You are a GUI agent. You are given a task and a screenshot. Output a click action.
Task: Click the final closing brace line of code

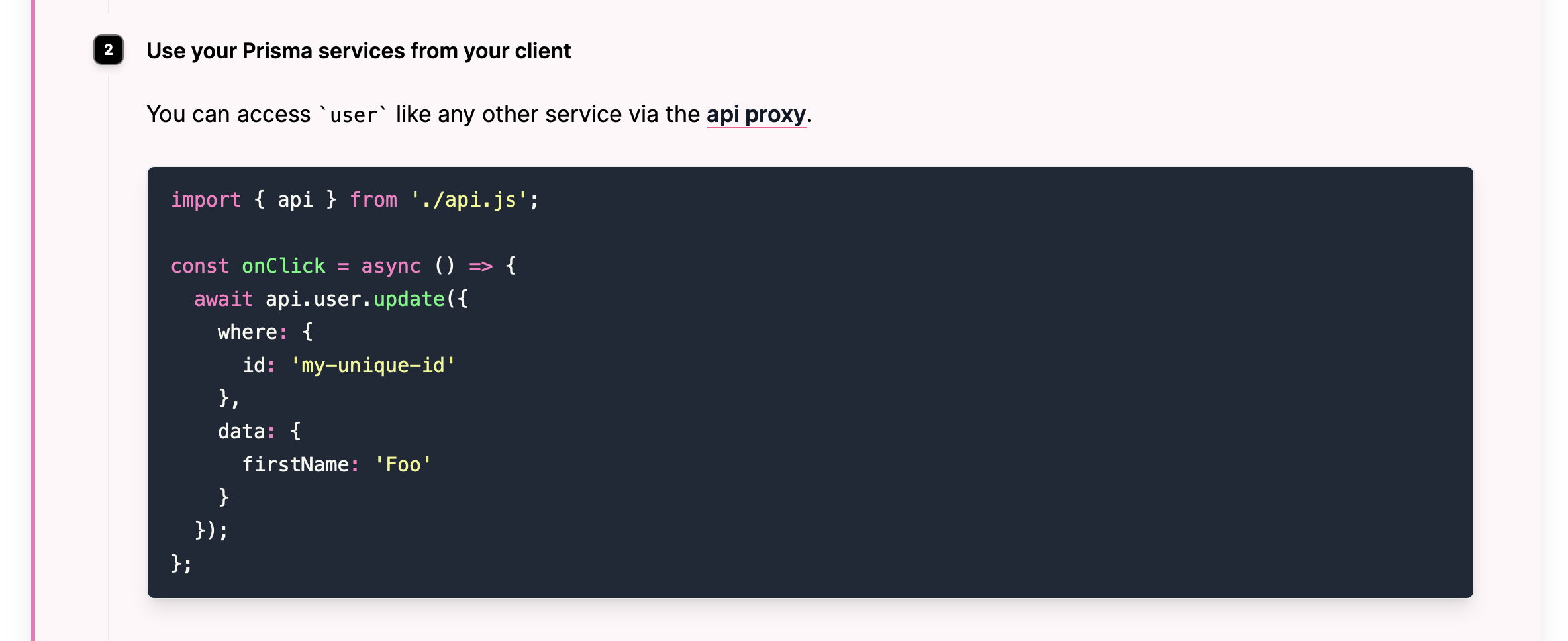pyautogui.click(x=181, y=564)
